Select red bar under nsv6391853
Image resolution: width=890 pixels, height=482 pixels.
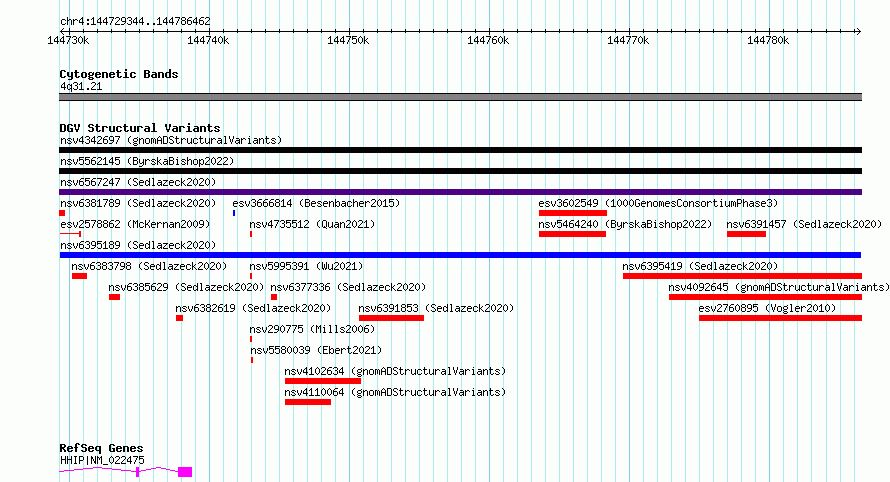click(392, 318)
